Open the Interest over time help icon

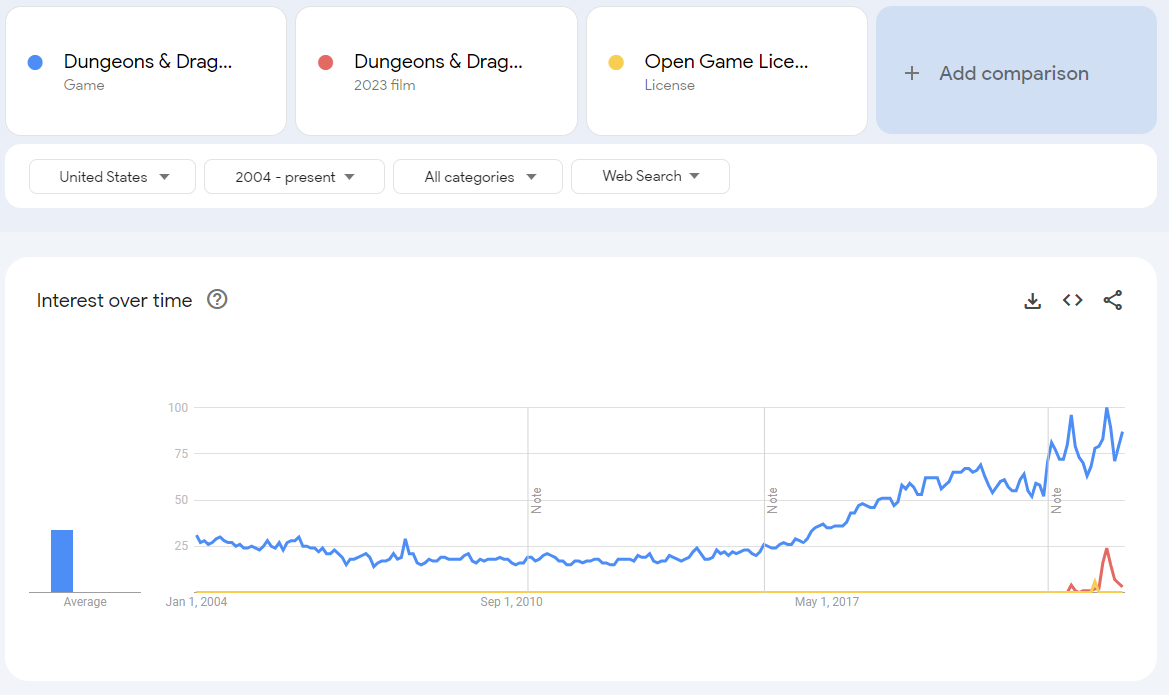(x=217, y=299)
